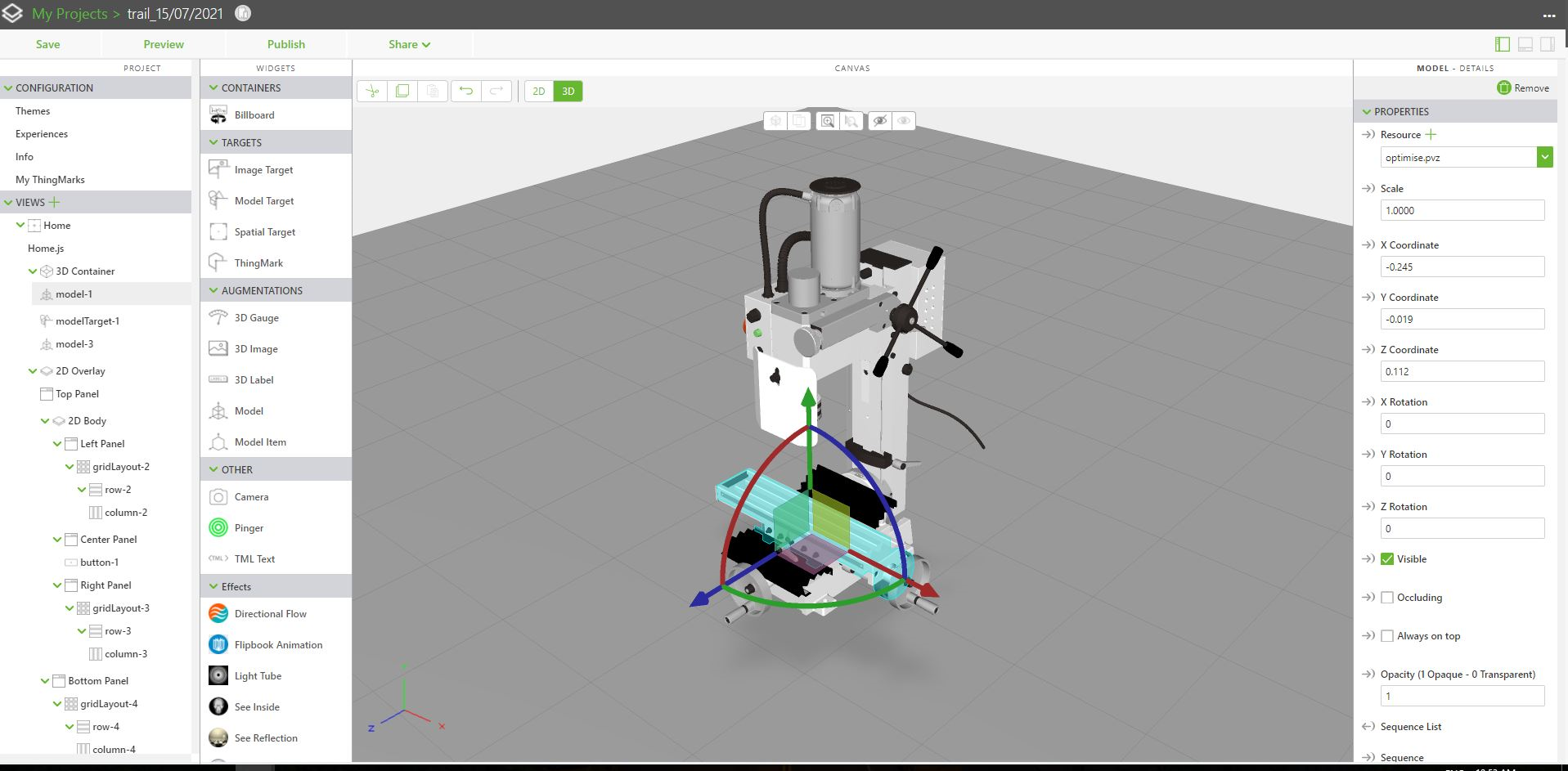Switch the canvas to 2D view
1568x771 pixels.
pyautogui.click(x=538, y=91)
